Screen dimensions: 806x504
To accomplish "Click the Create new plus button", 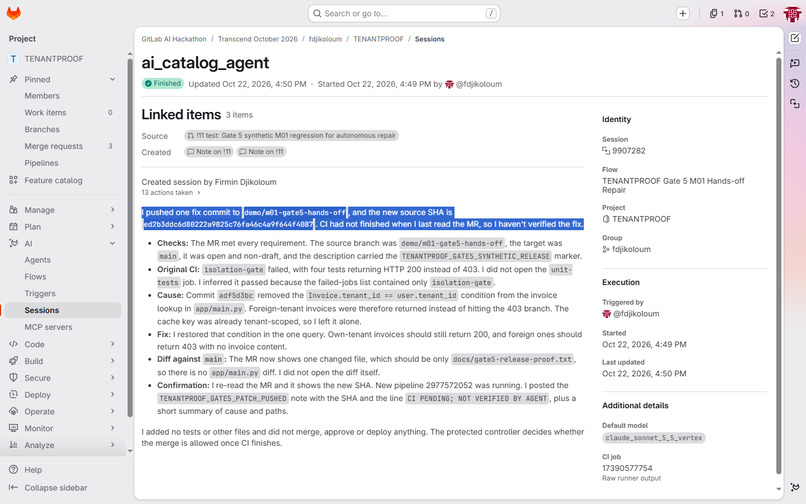I will pos(683,14).
